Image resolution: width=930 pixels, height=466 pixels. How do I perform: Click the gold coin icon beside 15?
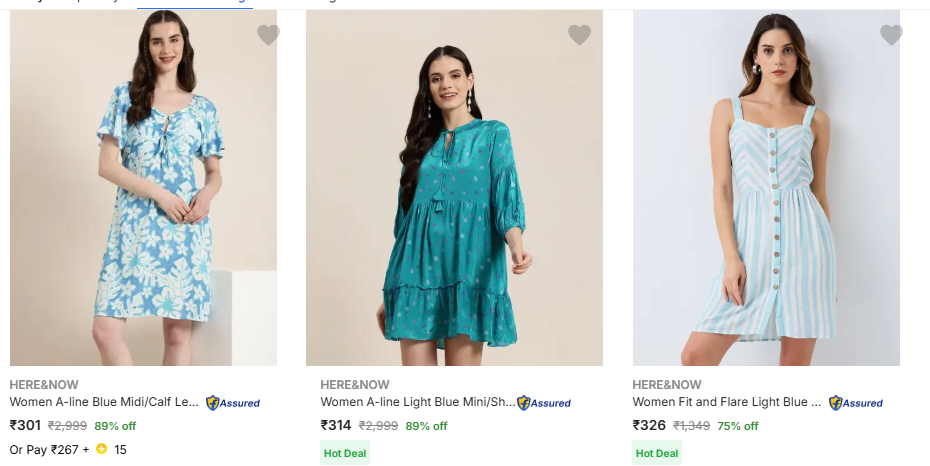[x=101, y=450]
